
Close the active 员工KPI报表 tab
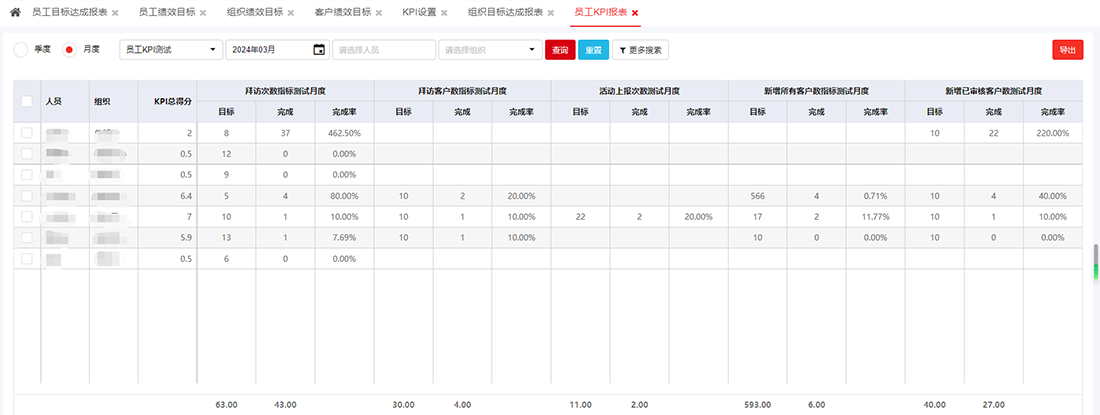(x=635, y=13)
